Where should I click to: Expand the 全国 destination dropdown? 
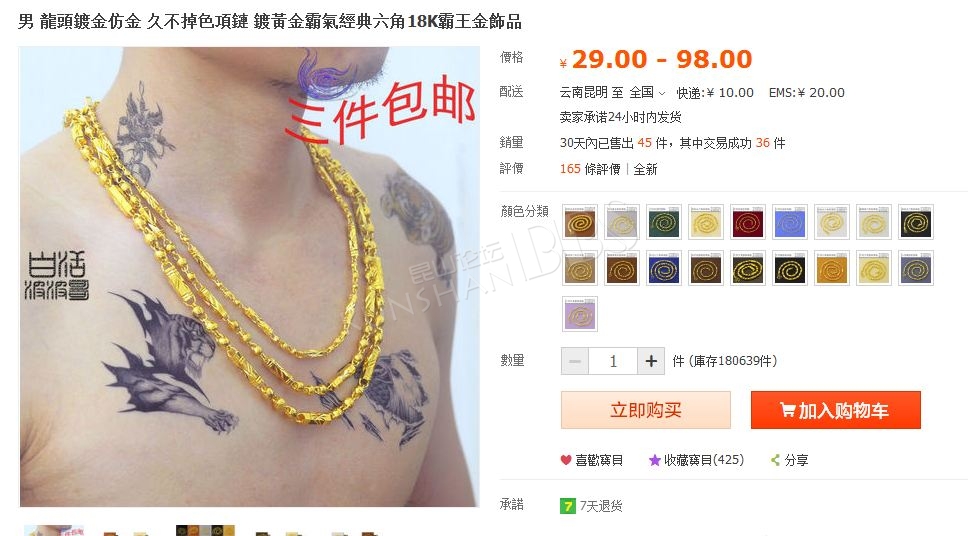point(647,93)
